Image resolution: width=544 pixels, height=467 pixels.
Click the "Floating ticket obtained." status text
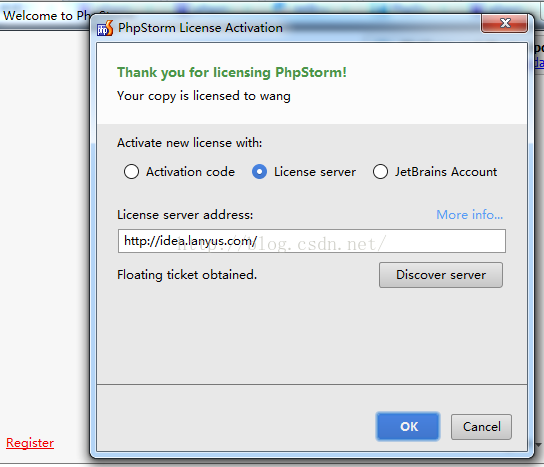tap(187, 275)
